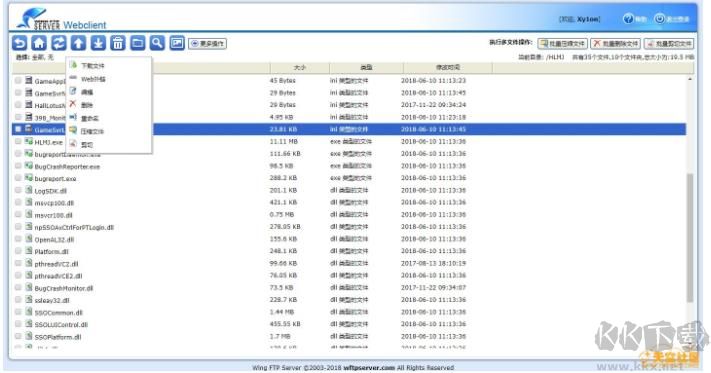
Task: Click the logout power icon
Action: [660, 19]
